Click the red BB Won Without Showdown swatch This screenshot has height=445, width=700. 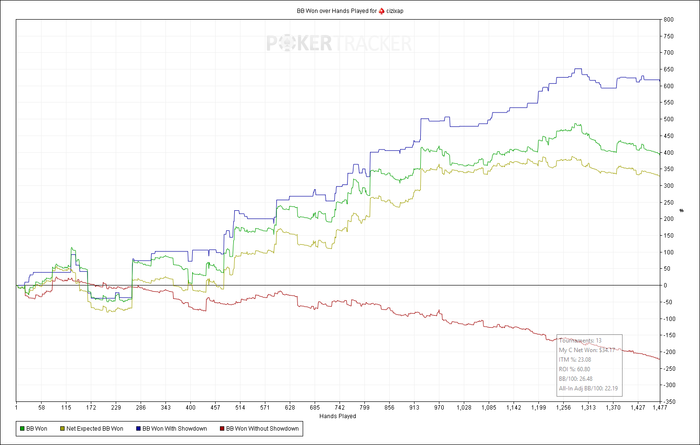(x=221, y=428)
